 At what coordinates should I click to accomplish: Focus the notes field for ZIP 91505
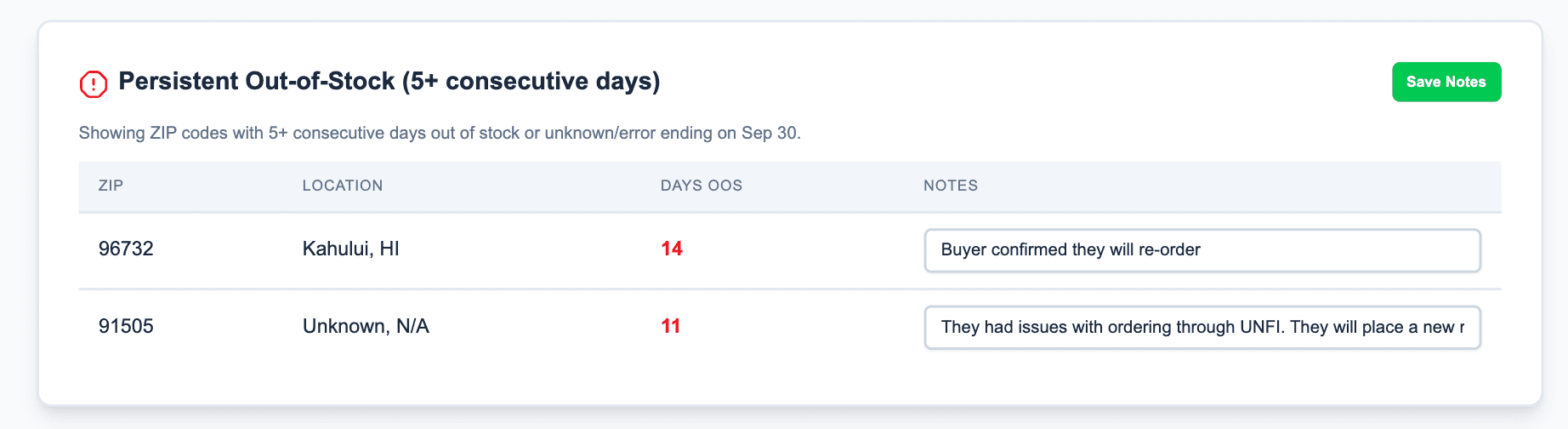[x=1202, y=328]
